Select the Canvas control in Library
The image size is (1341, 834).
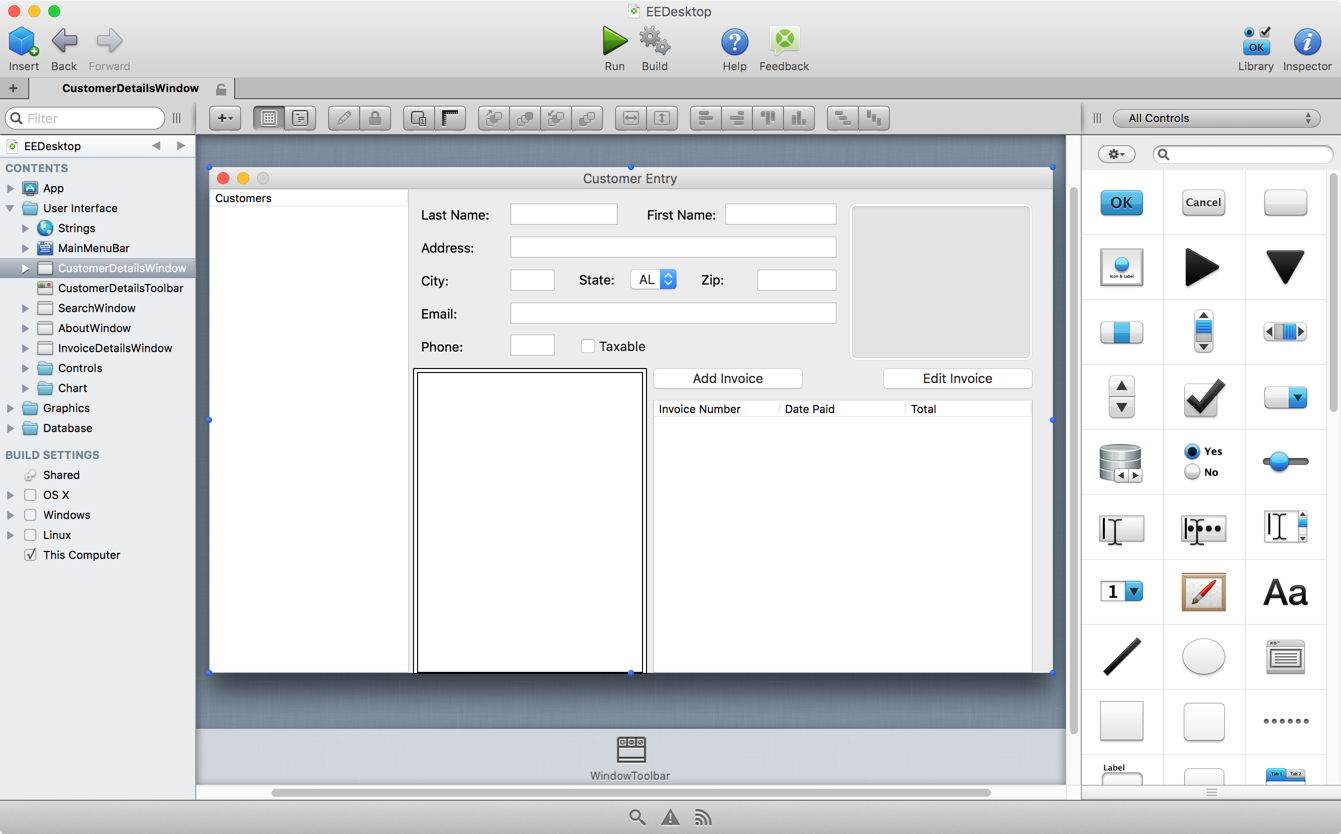[x=1203, y=592]
